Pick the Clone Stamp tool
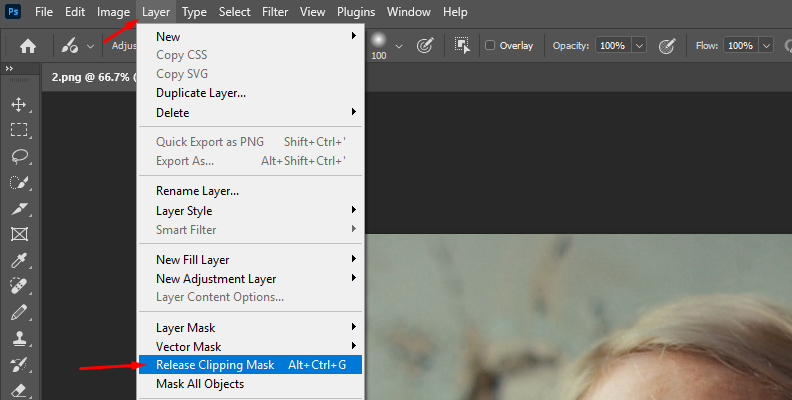The height and width of the screenshot is (400, 792). pyautogui.click(x=19, y=338)
